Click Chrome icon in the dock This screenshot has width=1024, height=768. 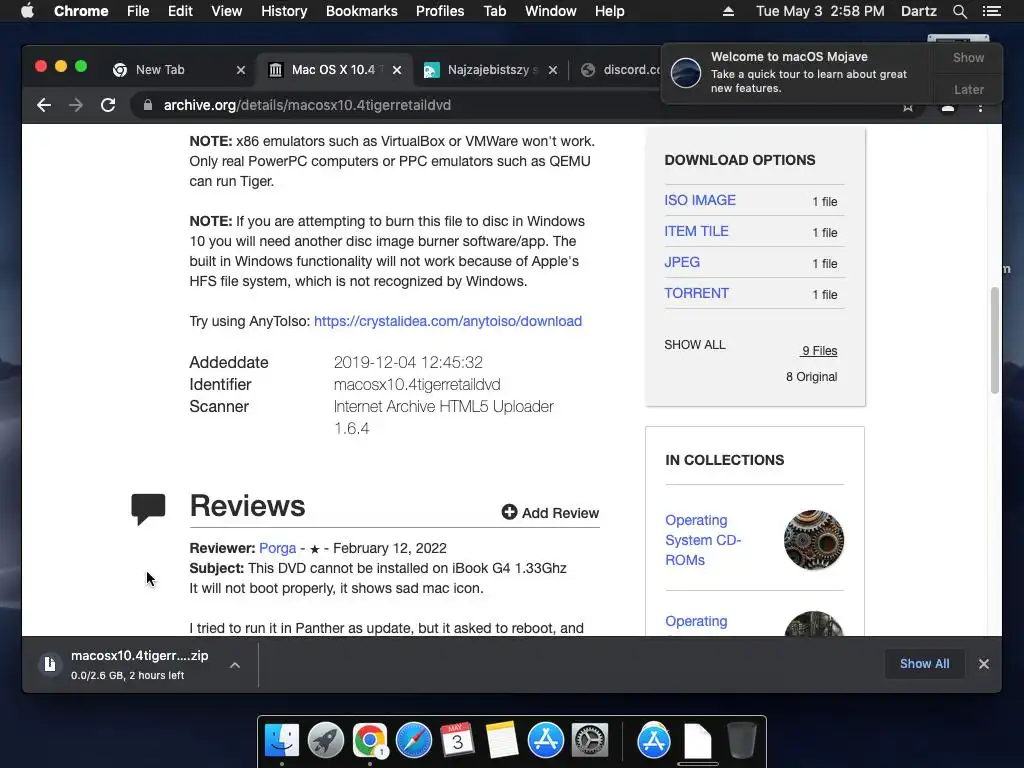pyautogui.click(x=370, y=741)
